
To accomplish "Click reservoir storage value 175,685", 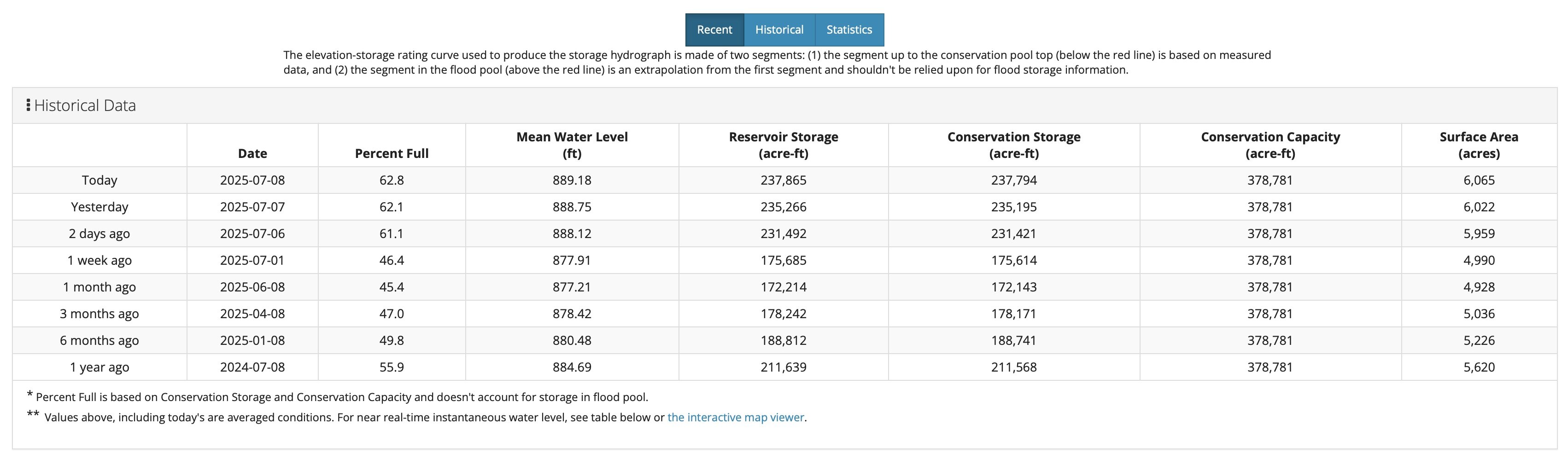I will pos(784,261).
